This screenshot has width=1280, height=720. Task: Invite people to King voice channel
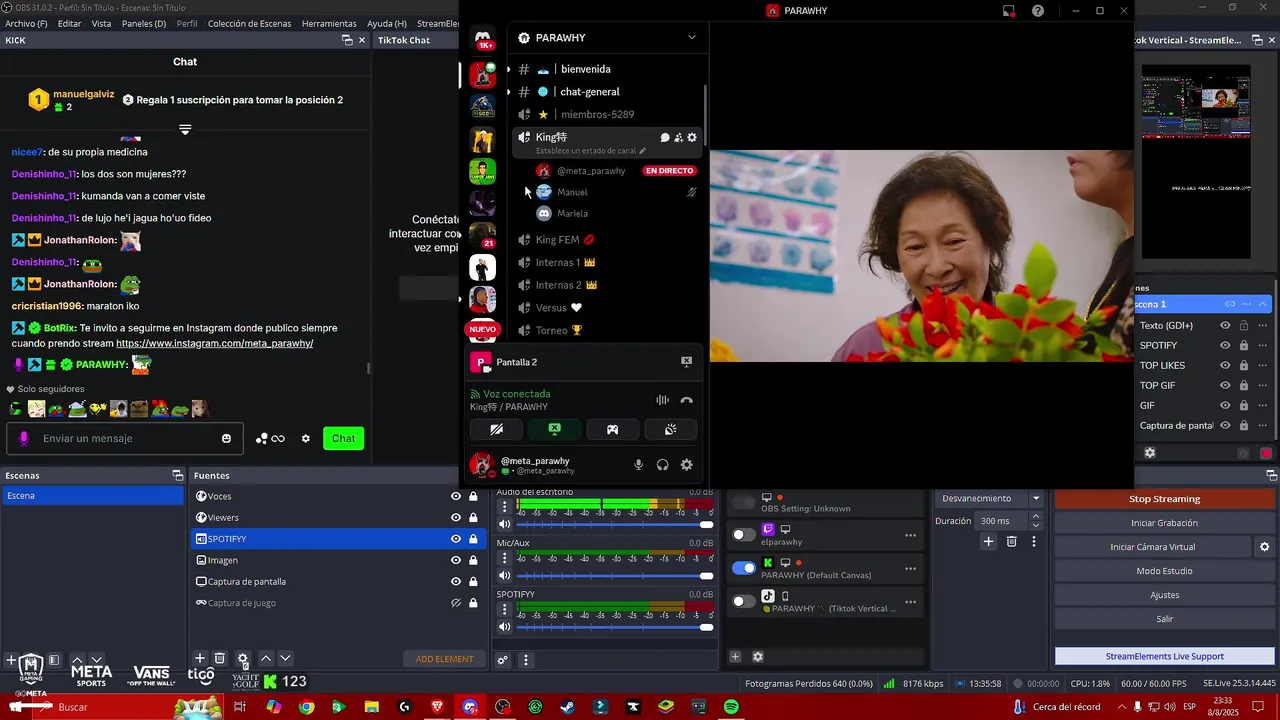point(678,137)
